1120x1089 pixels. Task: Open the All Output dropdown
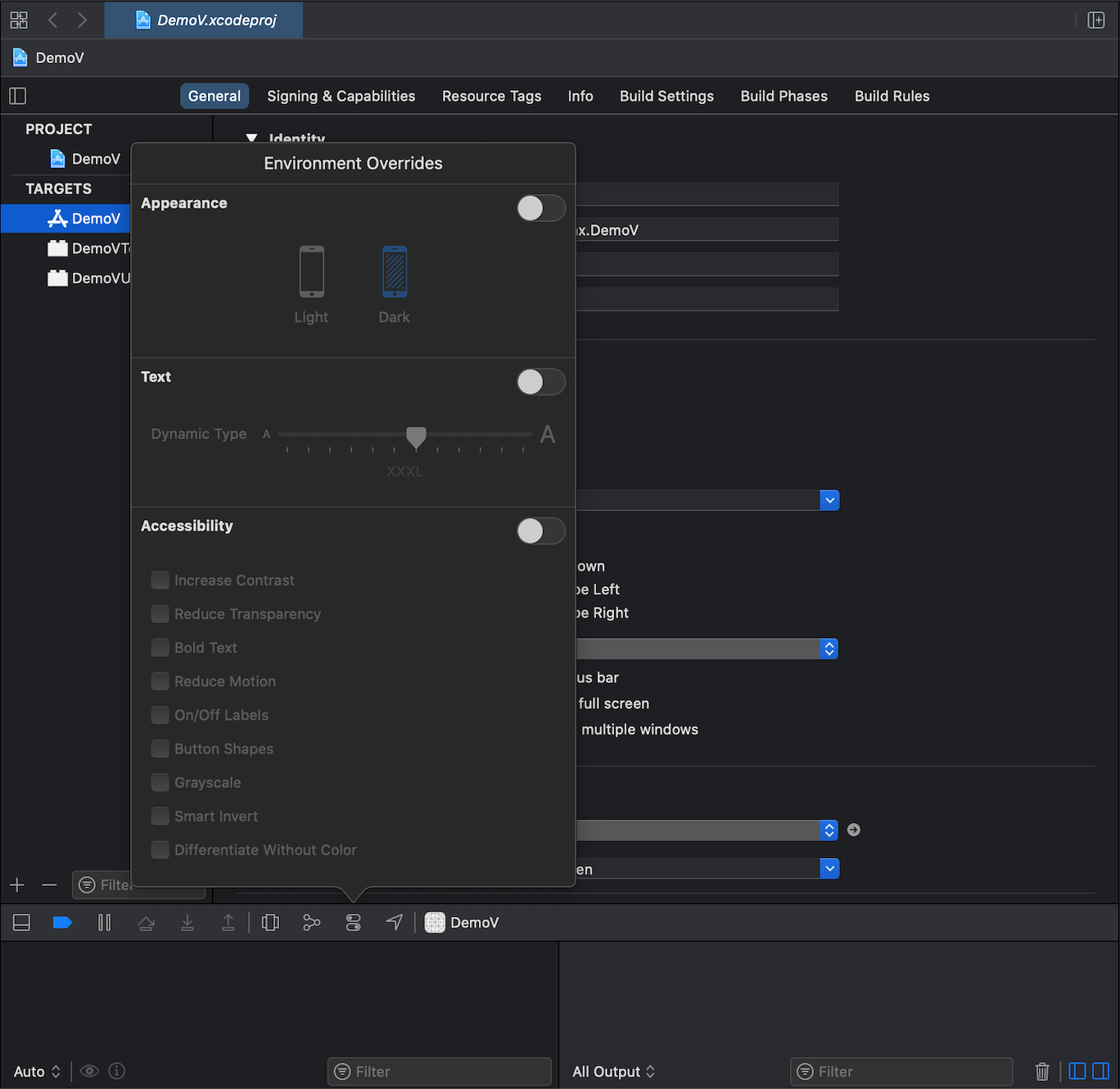[613, 1072]
